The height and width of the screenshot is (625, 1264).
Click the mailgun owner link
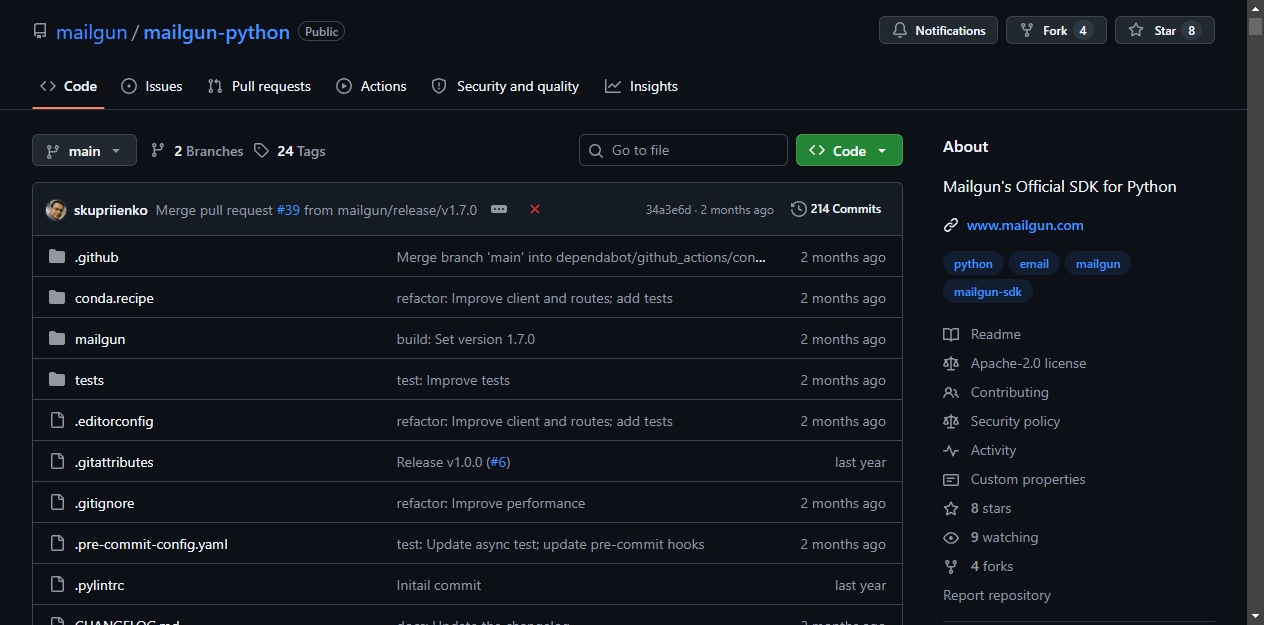pyautogui.click(x=91, y=31)
